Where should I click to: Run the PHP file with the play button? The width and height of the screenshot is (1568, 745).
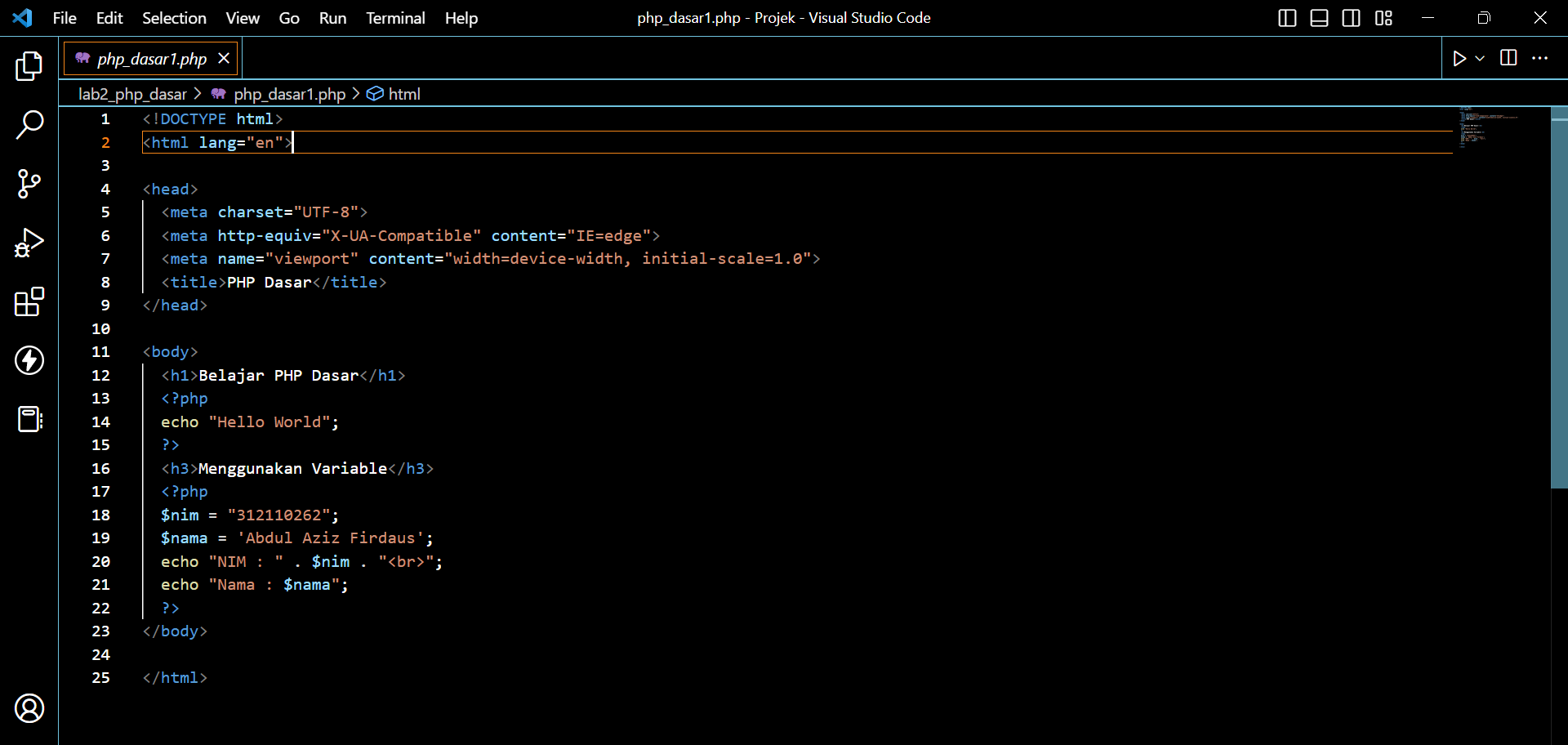[1461, 58]
